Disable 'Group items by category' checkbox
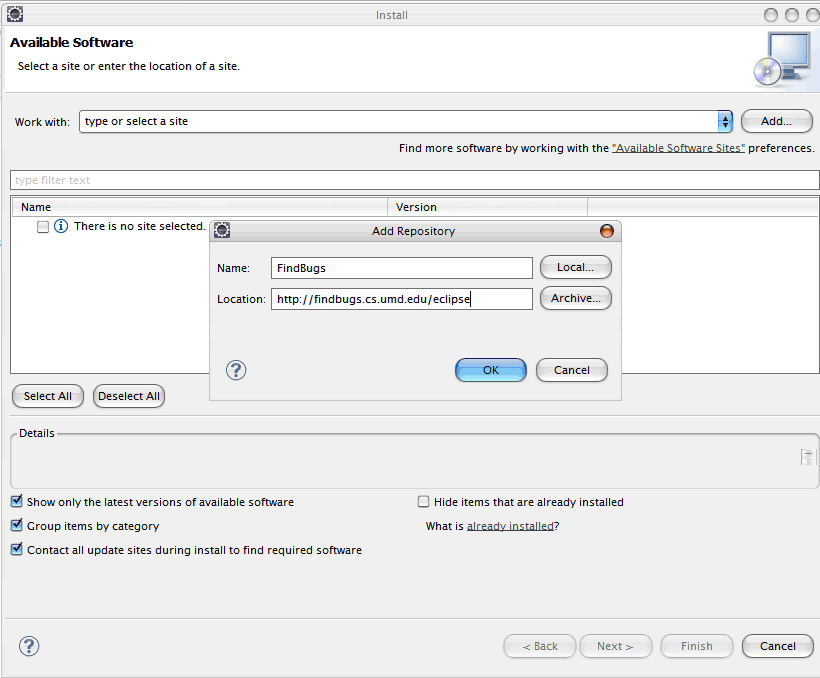This screenshot has height=678, width=820. [17, 526]
